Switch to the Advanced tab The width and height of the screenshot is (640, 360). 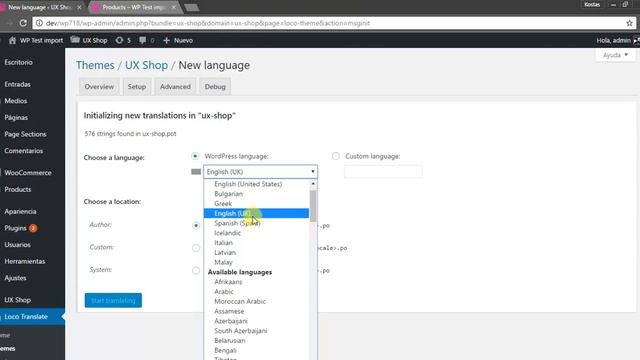pyautogui.click(x=175, y=87)
